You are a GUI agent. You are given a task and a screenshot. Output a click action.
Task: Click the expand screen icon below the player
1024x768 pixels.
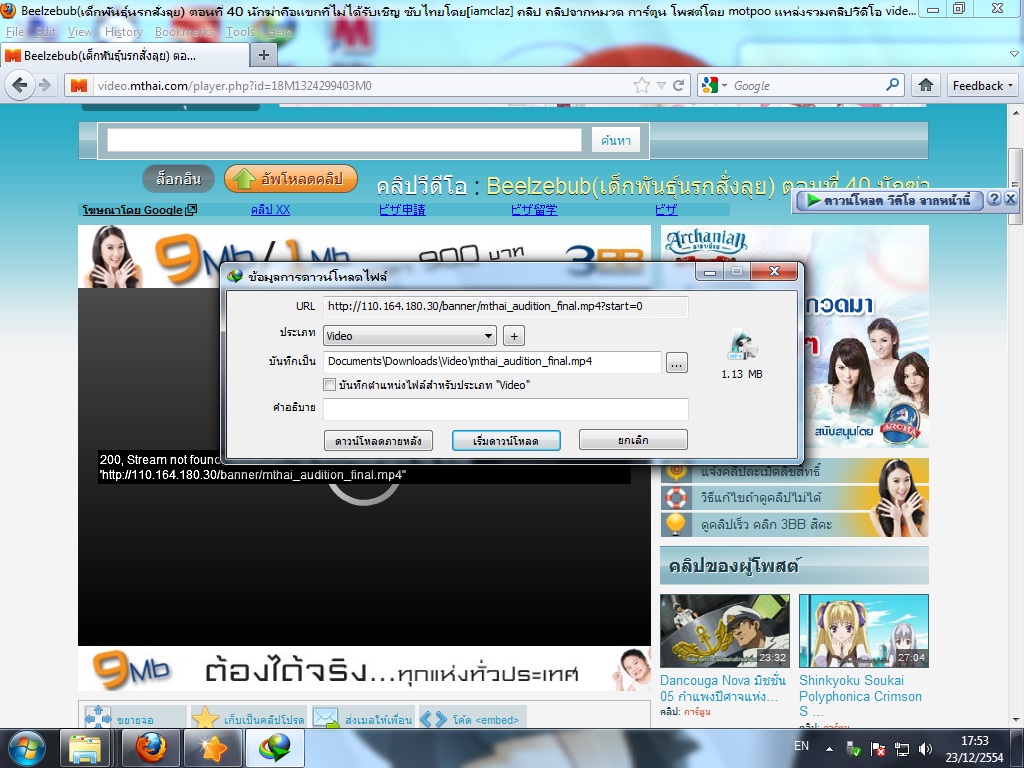coord(99,717)
